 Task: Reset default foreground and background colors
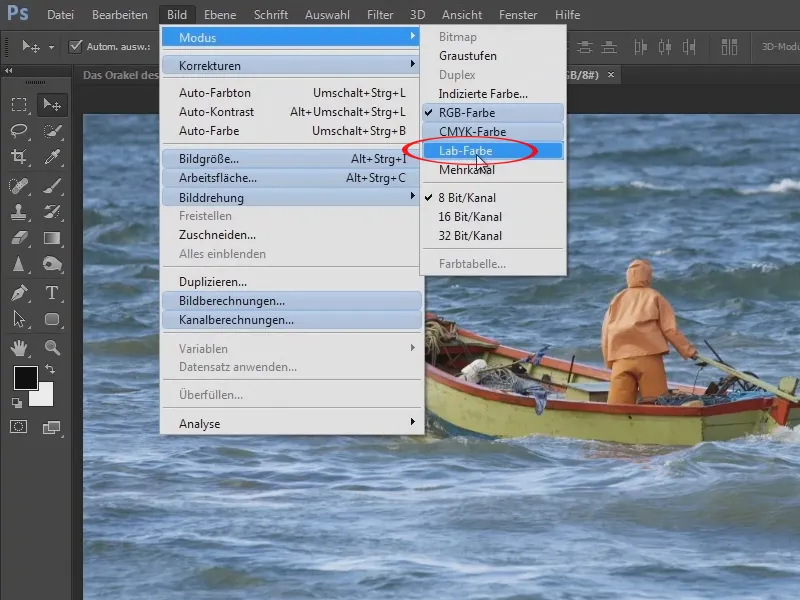coord(17,403)
